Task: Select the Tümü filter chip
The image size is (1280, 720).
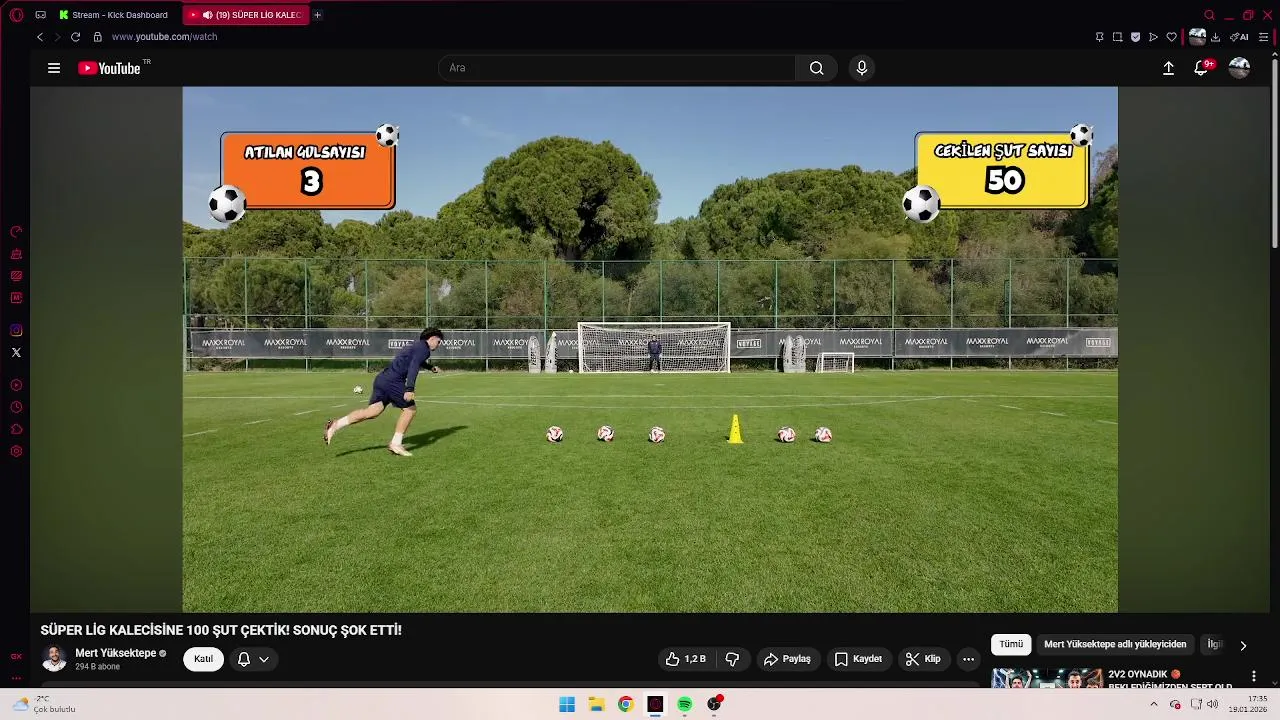Action: coord(1012,644)
